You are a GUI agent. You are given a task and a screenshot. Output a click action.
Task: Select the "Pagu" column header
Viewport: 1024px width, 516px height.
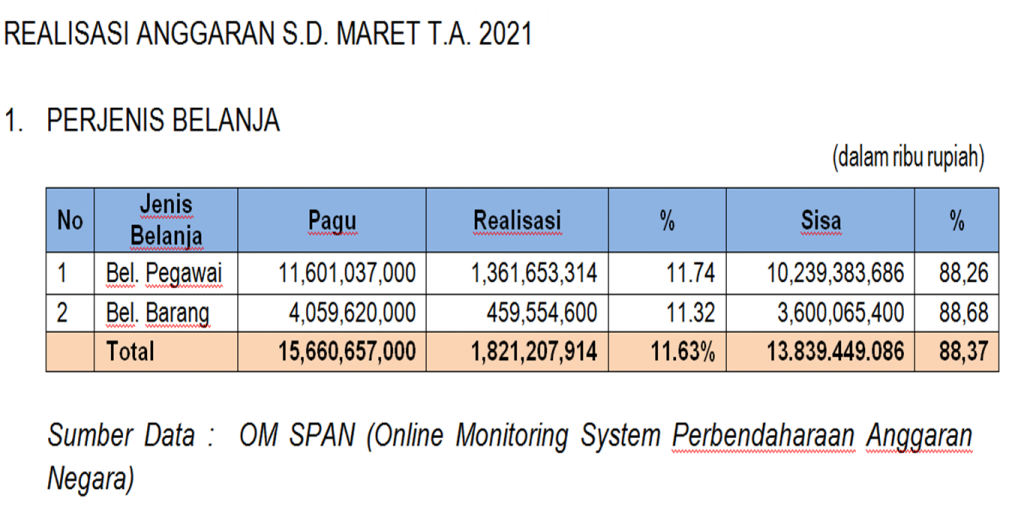[332, 220]
